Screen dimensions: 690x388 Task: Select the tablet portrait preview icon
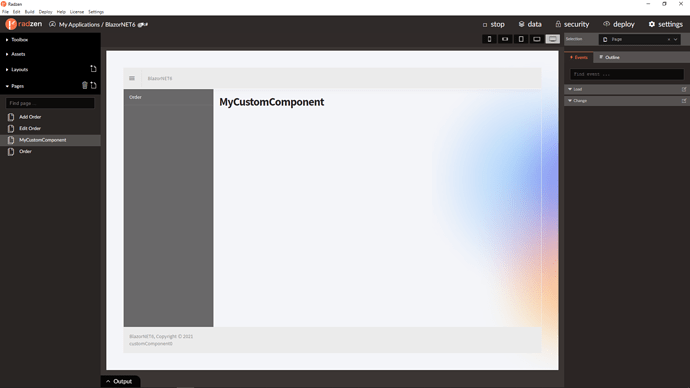(521, 39)
